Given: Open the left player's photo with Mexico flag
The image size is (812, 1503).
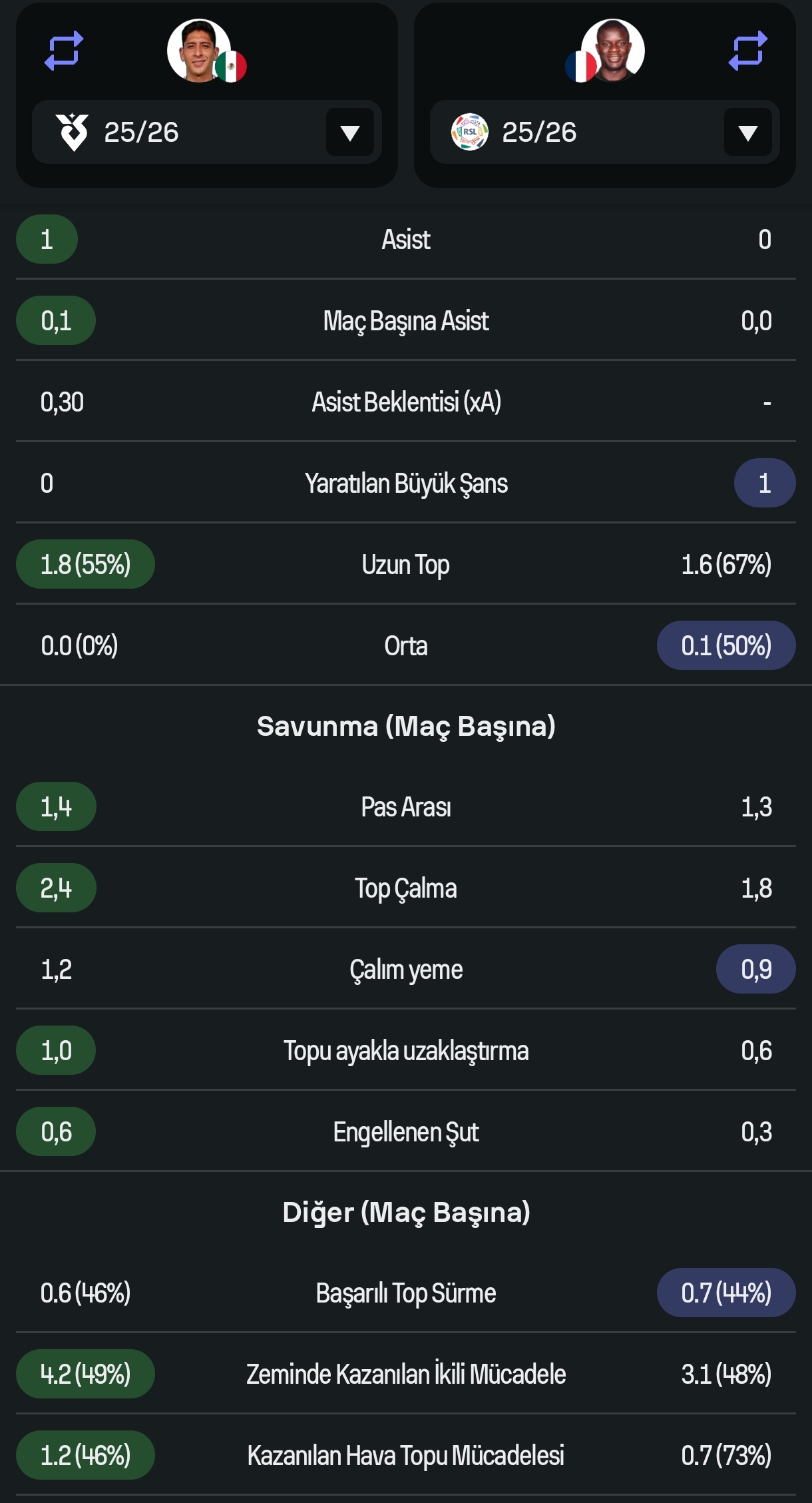Looking at the screenshot, I should [x=199, y=51].
